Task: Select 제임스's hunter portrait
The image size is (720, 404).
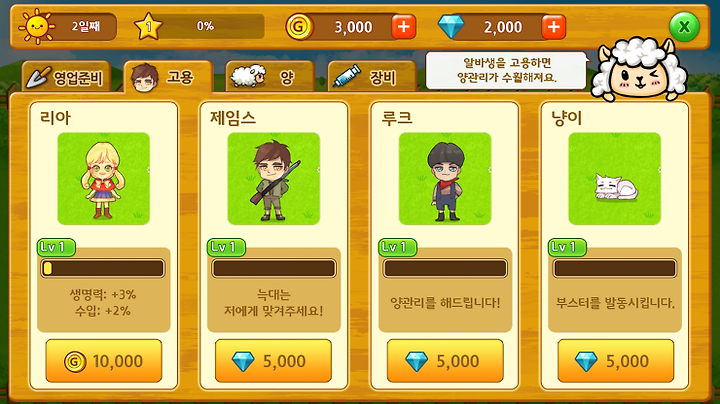Action: [274, 179]
